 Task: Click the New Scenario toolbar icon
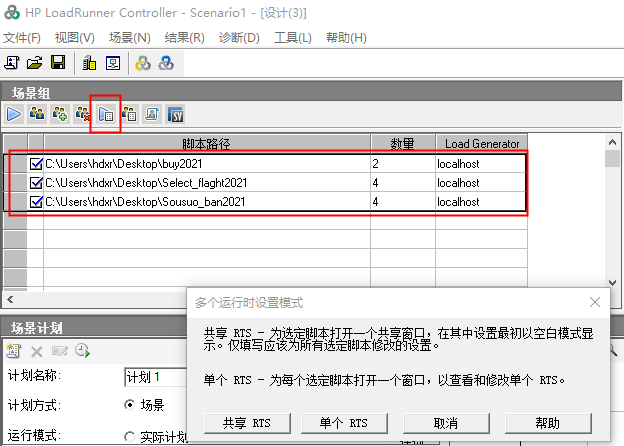pyautogui.click(x=12, y=63)
